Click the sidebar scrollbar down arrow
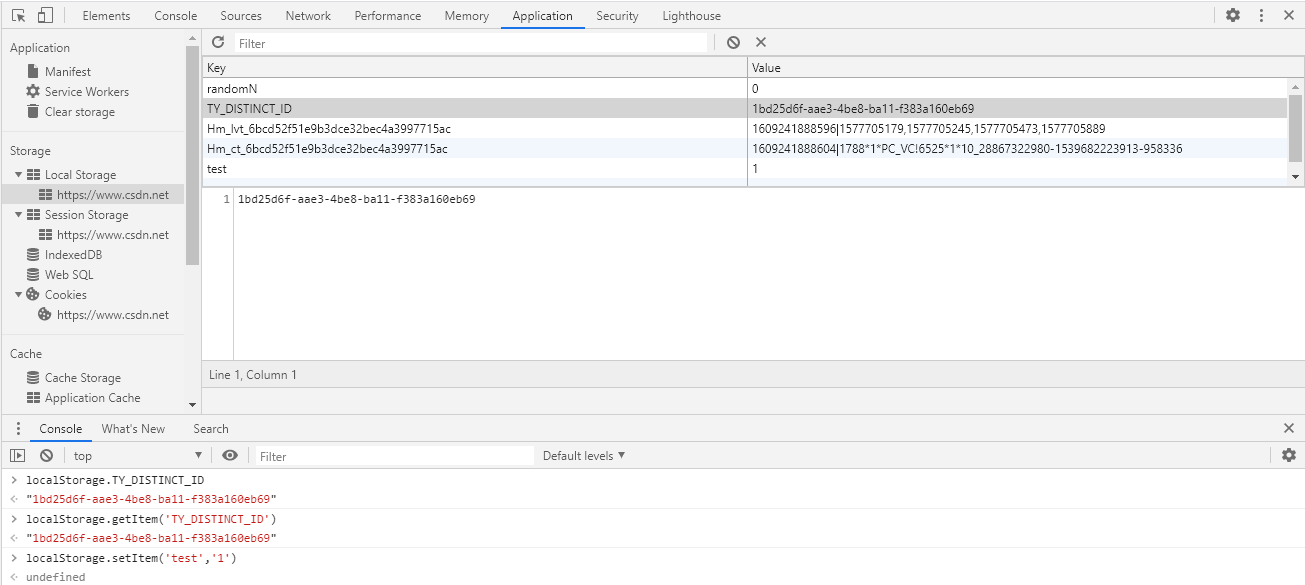The width and height of the screenshot is (1305, 585). click(192, 404)
